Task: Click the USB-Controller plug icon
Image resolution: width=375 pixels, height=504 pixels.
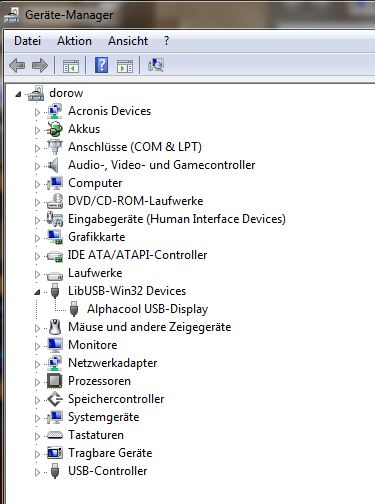Action: 55,471
